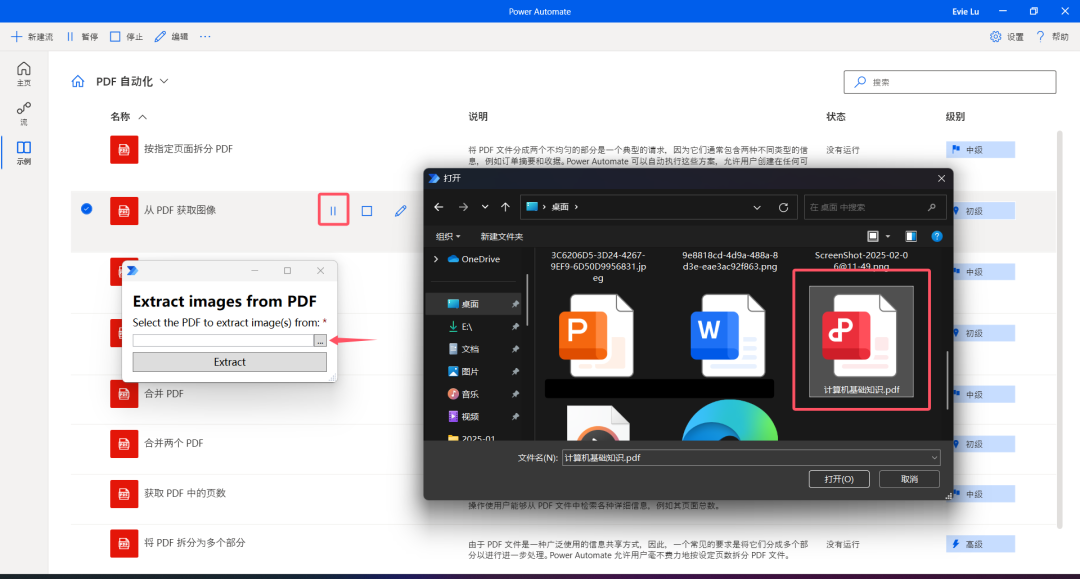Click the 新建流 toolbar command
Screen dimensions: 1080x579
[32, 36]
